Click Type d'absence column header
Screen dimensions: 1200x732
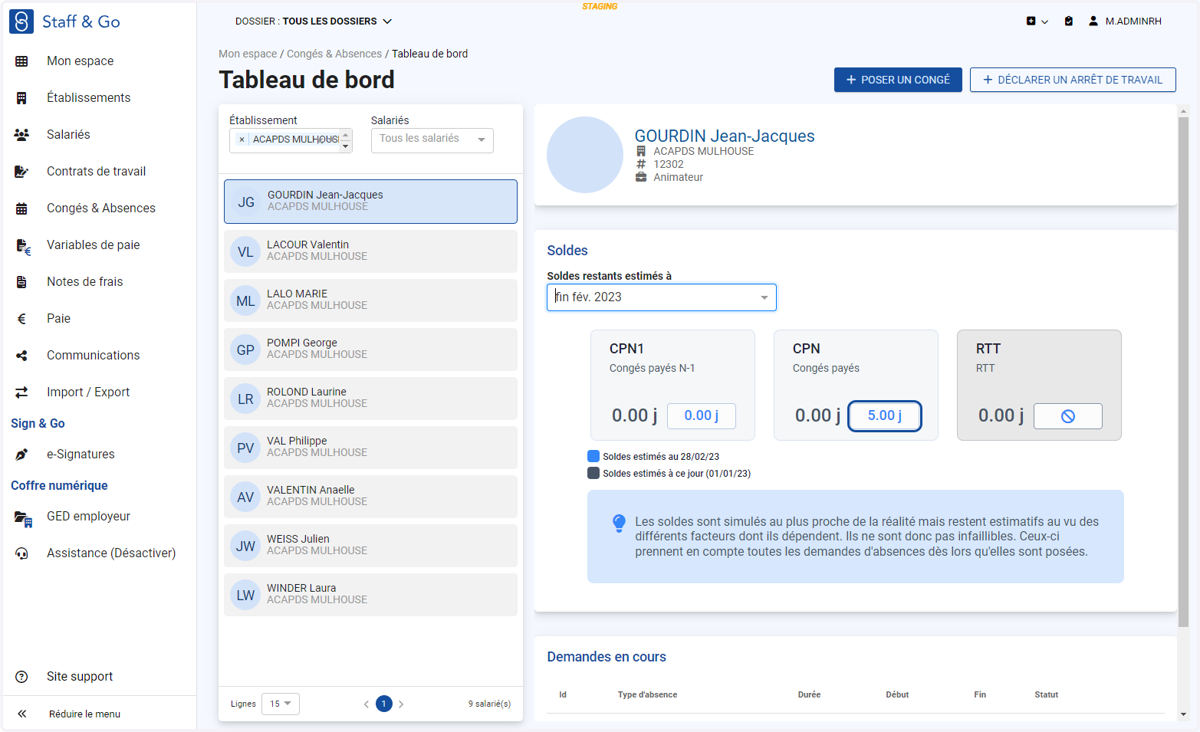(x=646, y=695)
